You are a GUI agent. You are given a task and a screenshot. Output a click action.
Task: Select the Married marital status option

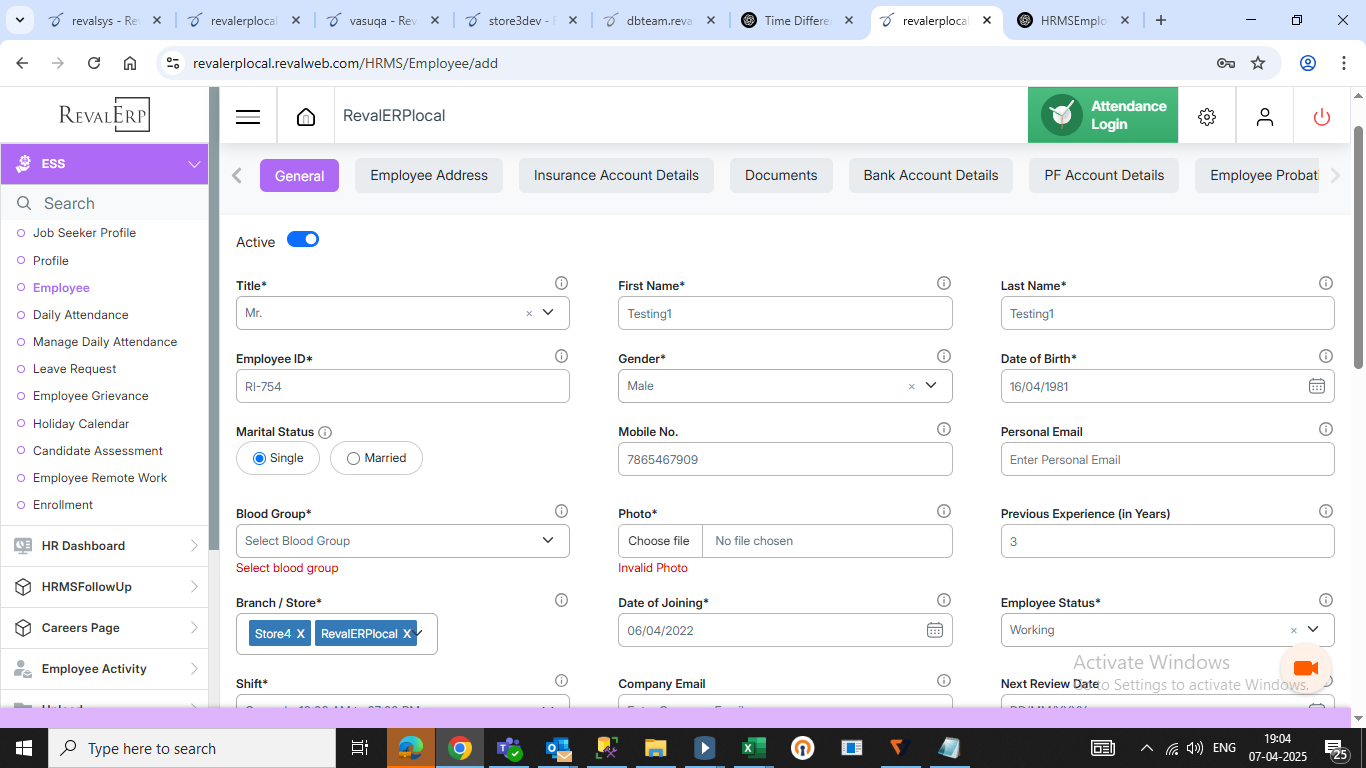pyautogui.click(x=353, y=458)
